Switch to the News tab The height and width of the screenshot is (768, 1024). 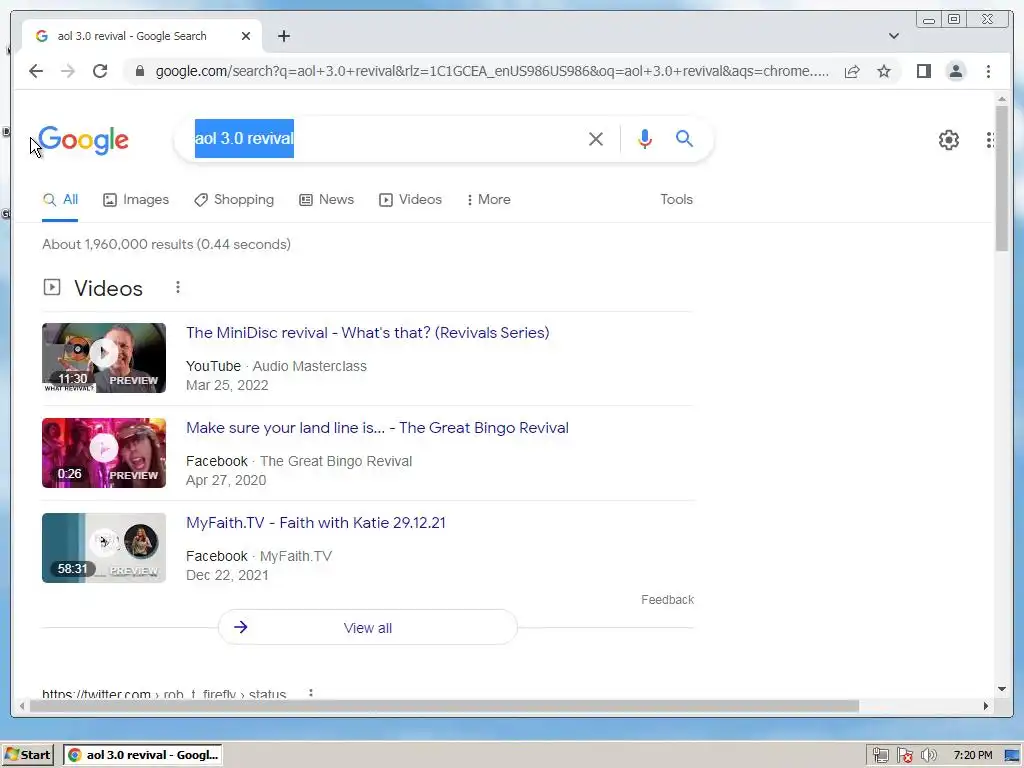[326, 200]
